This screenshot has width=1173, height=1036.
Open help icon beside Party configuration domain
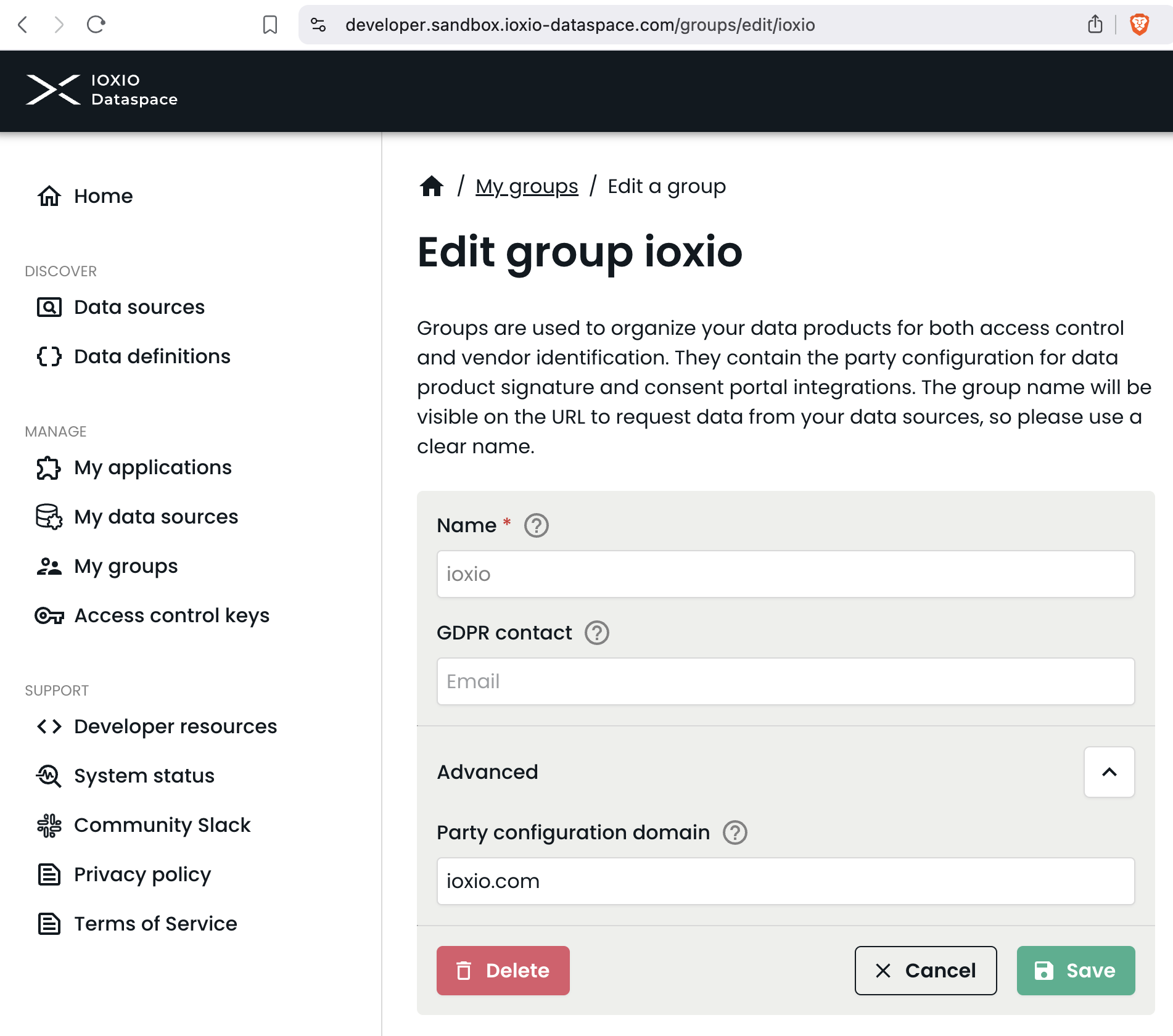735,832
